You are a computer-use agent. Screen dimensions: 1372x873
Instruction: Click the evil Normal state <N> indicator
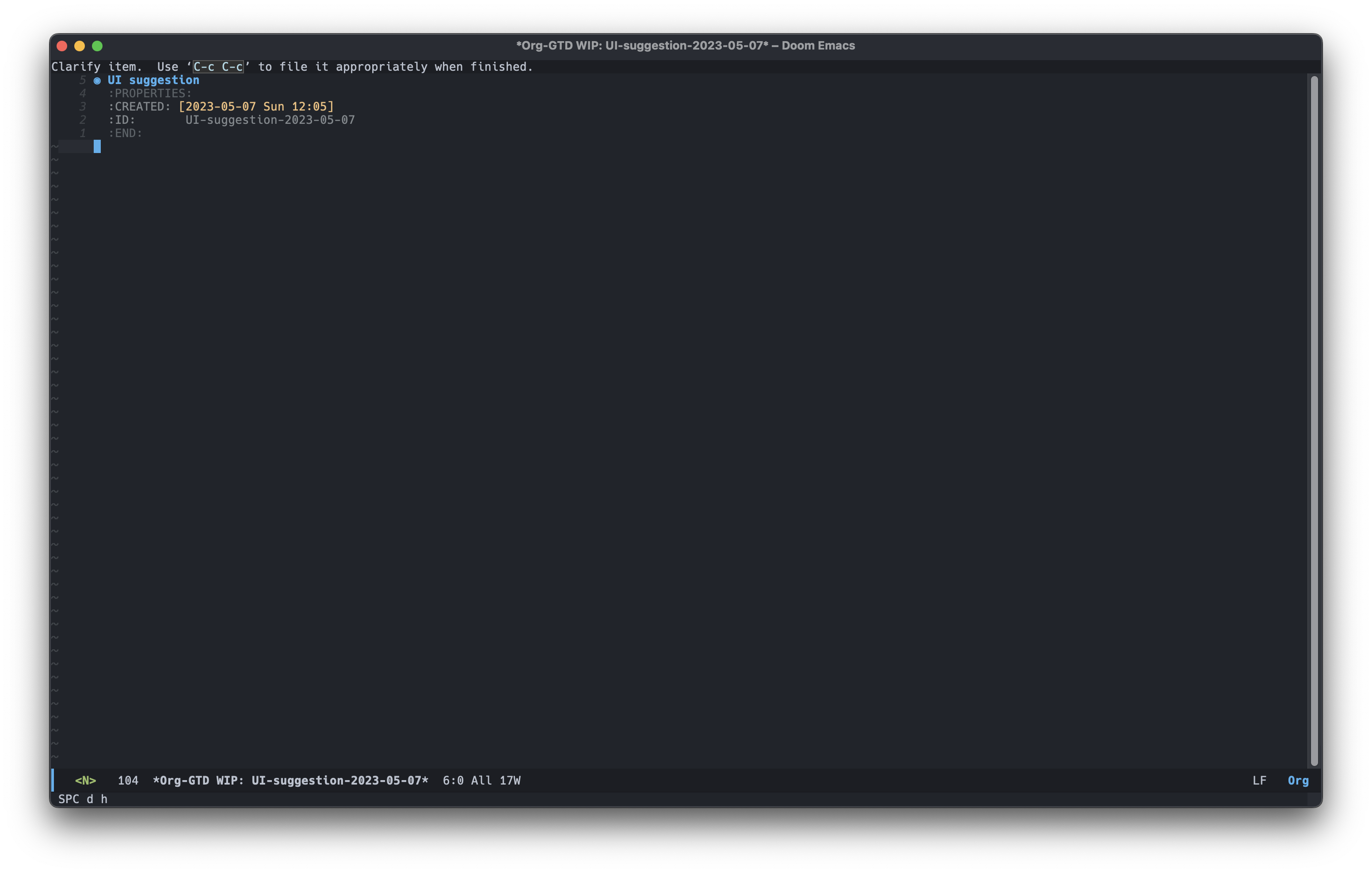85,780
